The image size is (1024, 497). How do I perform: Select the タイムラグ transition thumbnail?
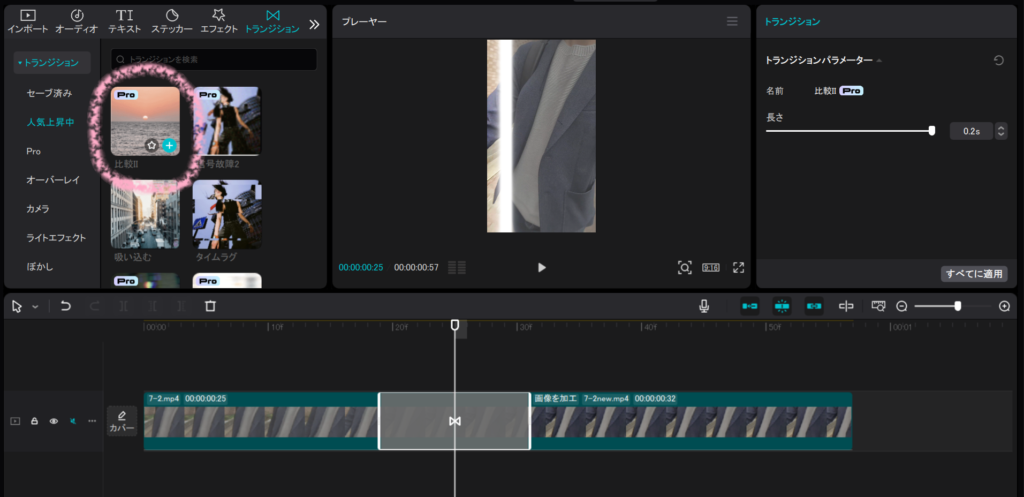[227, 214]
